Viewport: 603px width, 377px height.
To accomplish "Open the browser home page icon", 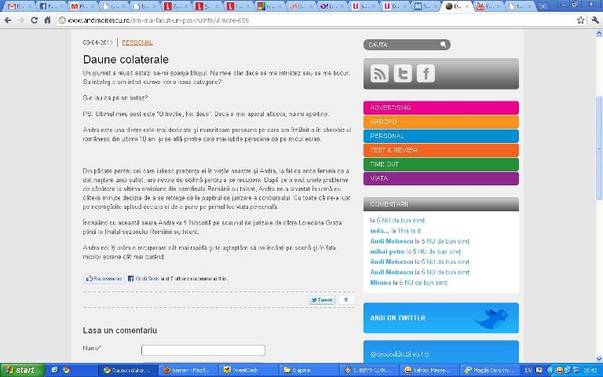I will 47,20.
